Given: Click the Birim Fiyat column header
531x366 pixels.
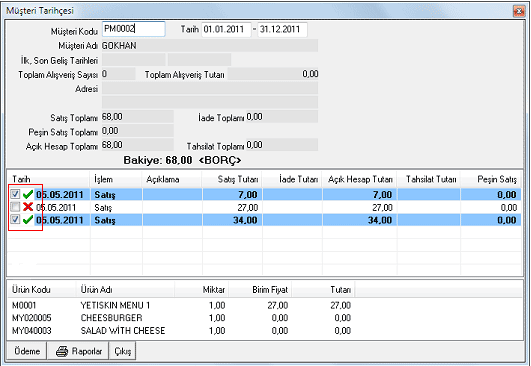Looking at the screenshot, I should tap(260, 290).
